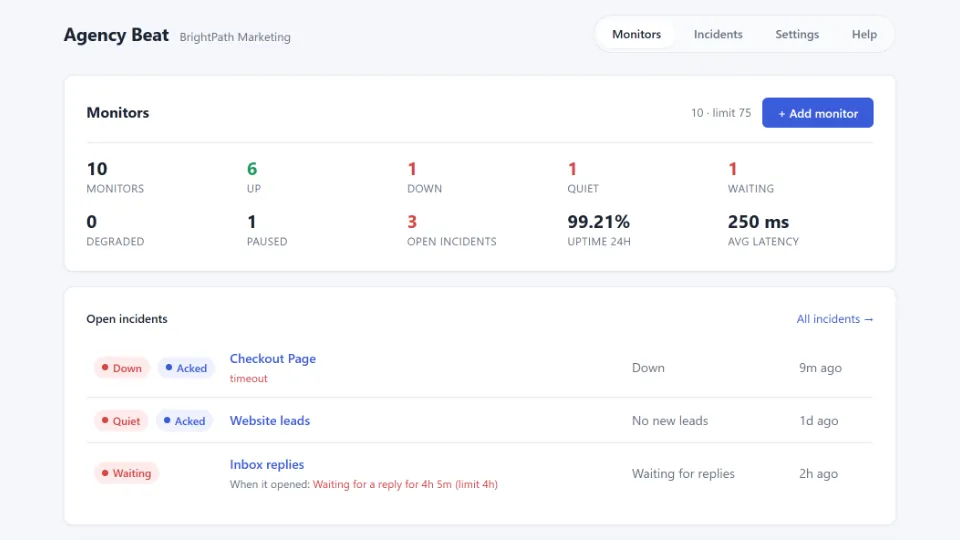The image size is (960, 540).
Task: Open the Monitors tab
Action: click(636, 34)
